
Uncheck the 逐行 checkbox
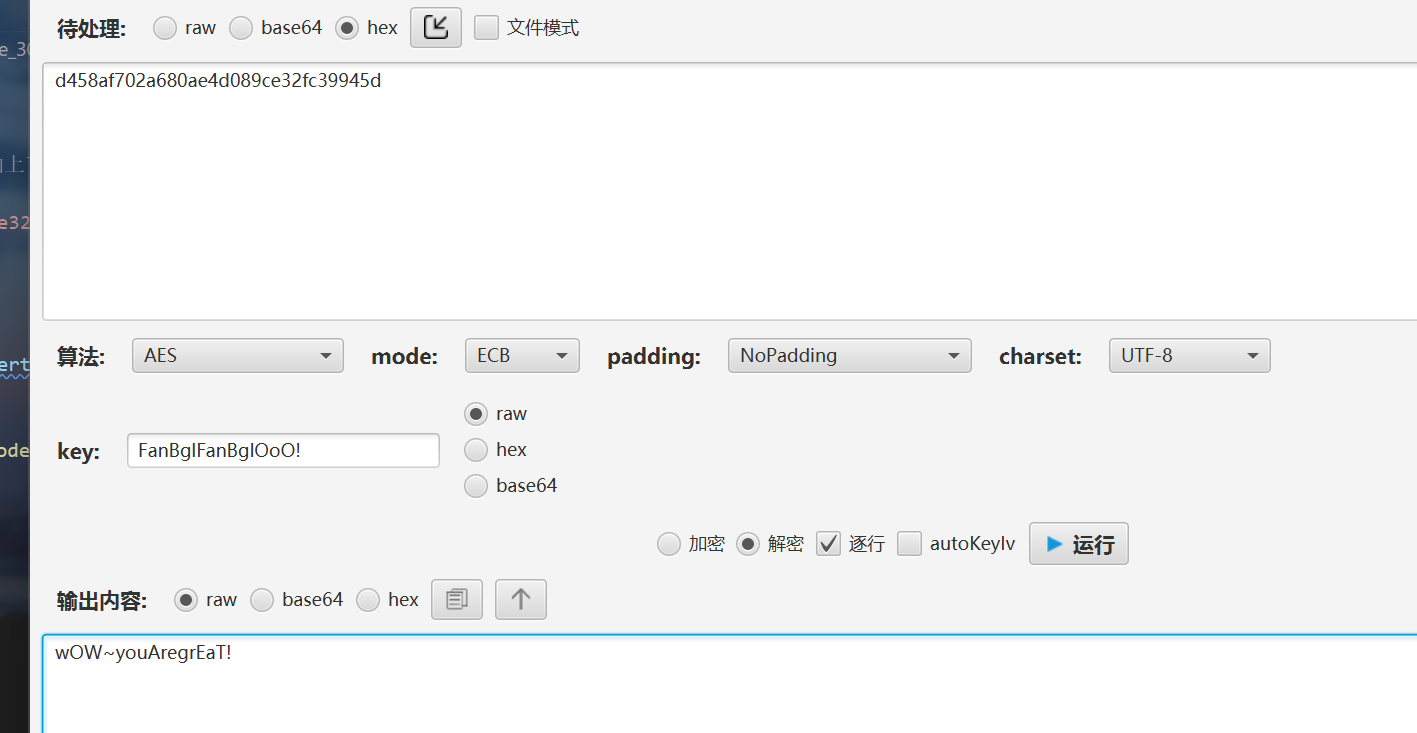pos(828,544)
